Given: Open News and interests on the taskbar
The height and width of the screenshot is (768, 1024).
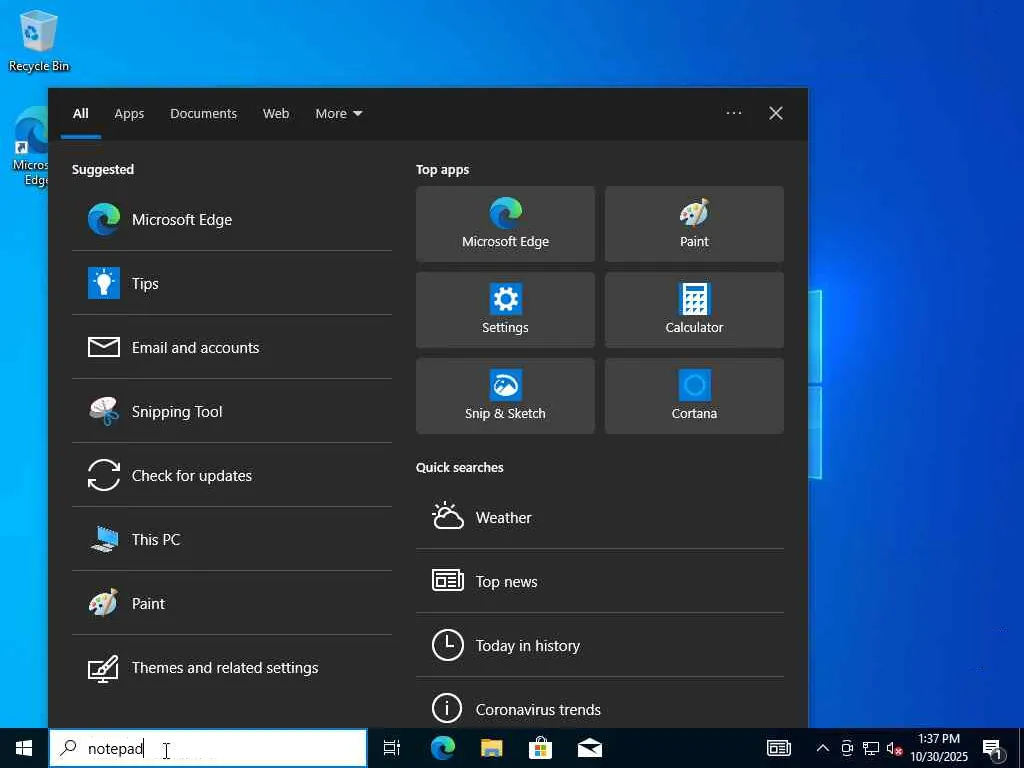Looking at the screenshot, I should point(778,748).
